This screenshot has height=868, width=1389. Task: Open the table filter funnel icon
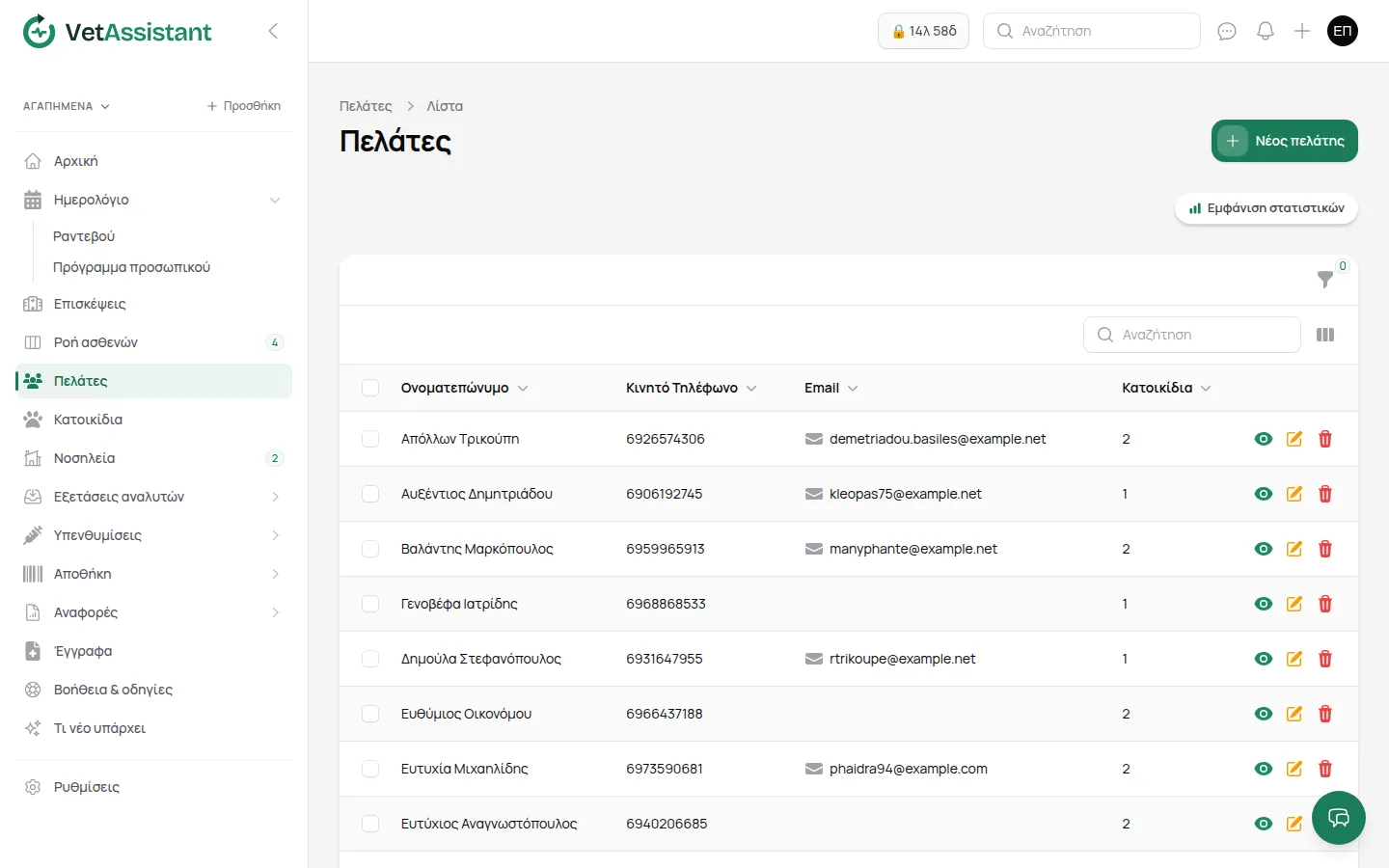point(1325,280)
